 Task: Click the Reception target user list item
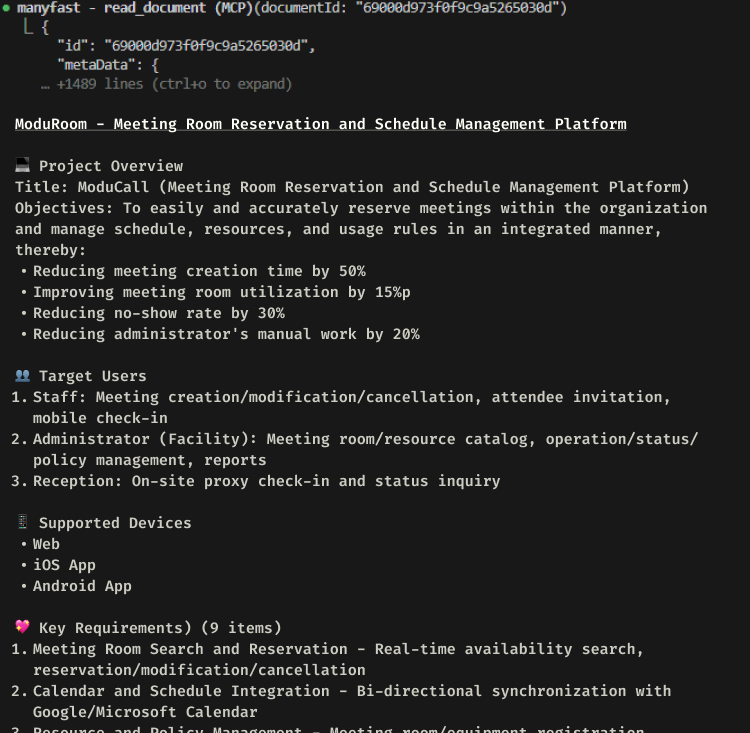point(256,481)
